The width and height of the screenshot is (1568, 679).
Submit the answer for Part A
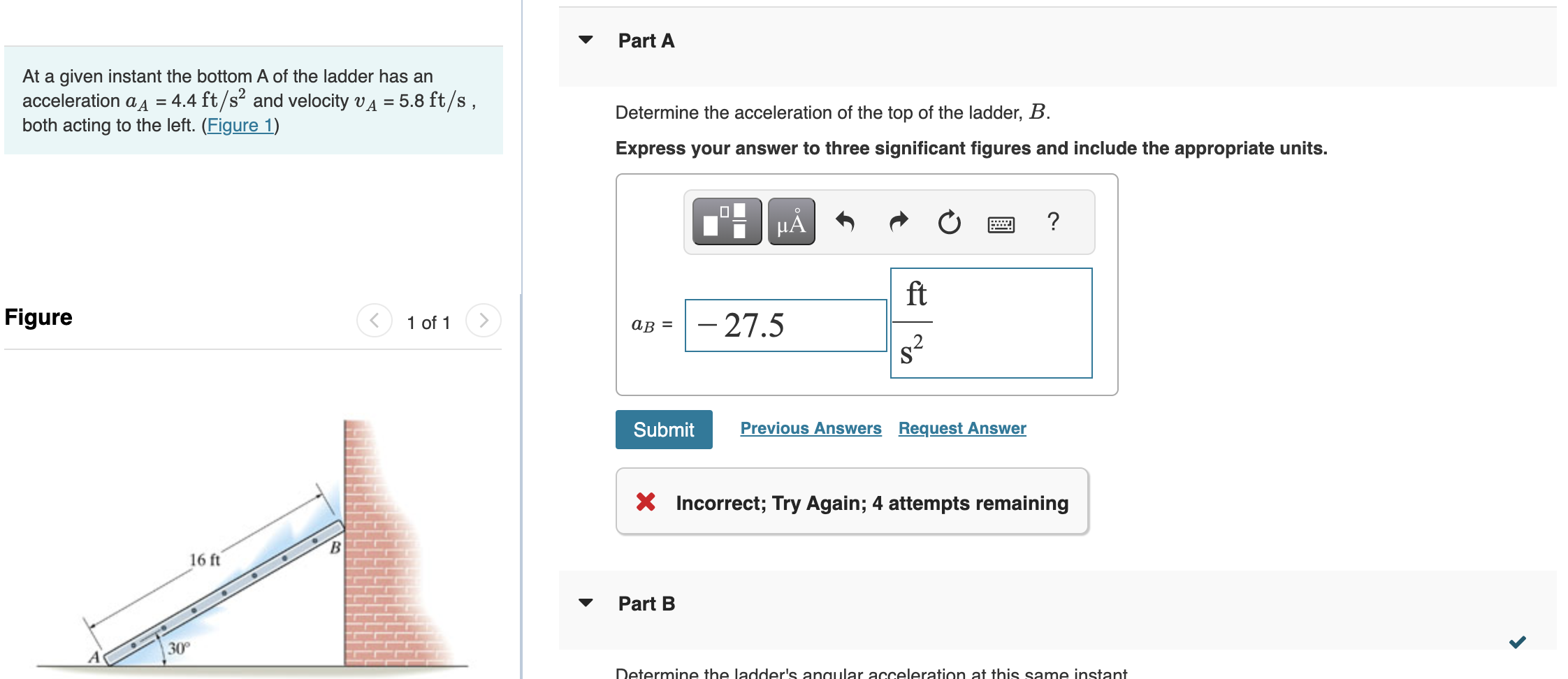[x=663, y=429]
